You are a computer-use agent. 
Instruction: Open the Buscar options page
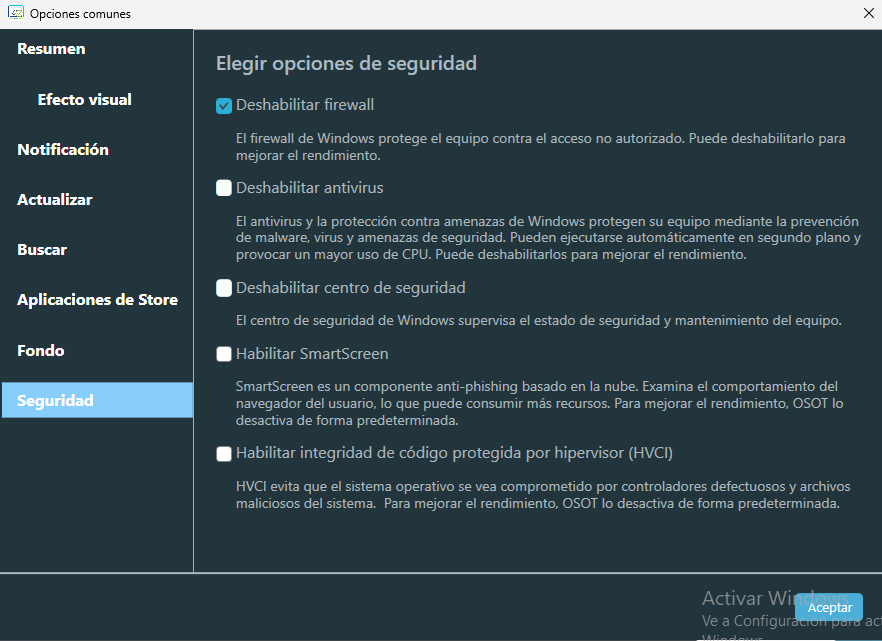coord(42,250)
